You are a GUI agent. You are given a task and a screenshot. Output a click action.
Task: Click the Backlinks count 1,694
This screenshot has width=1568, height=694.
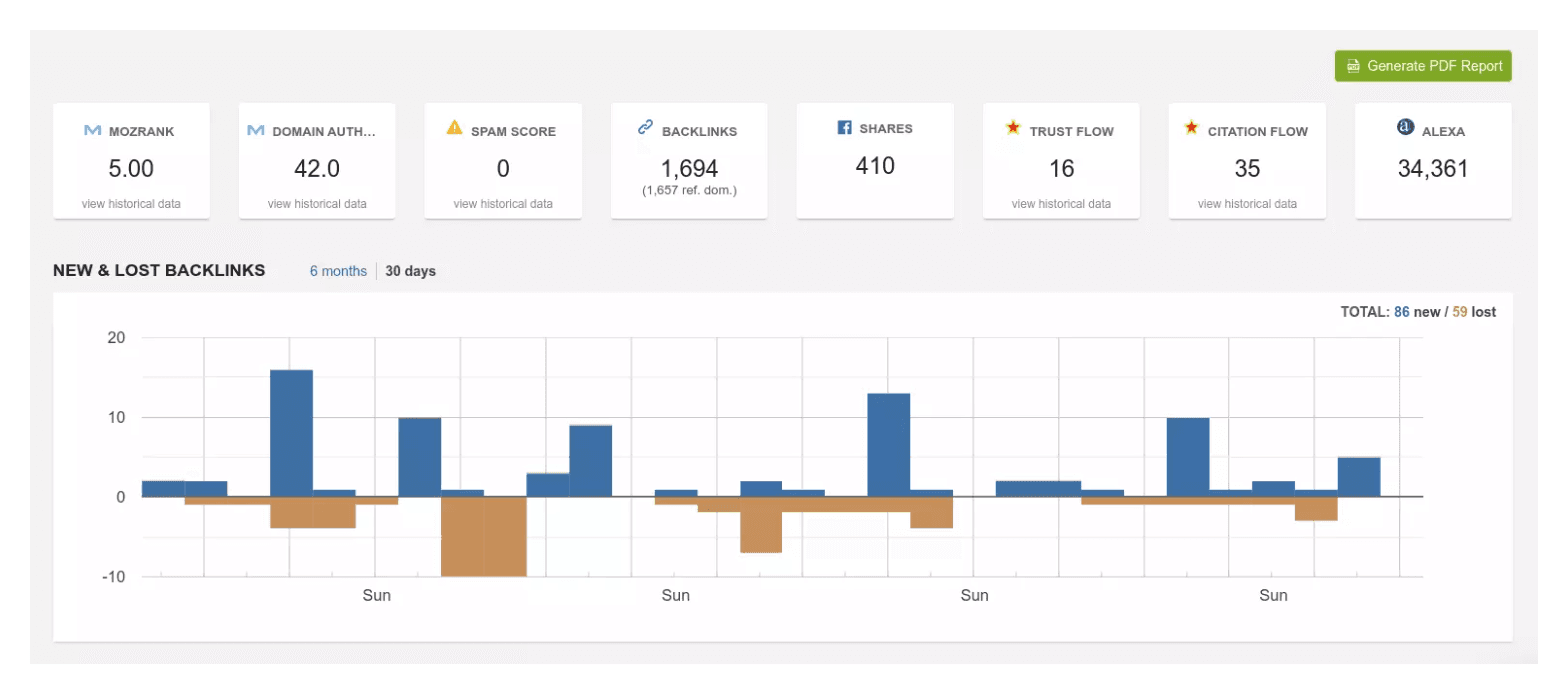point(689,169)
